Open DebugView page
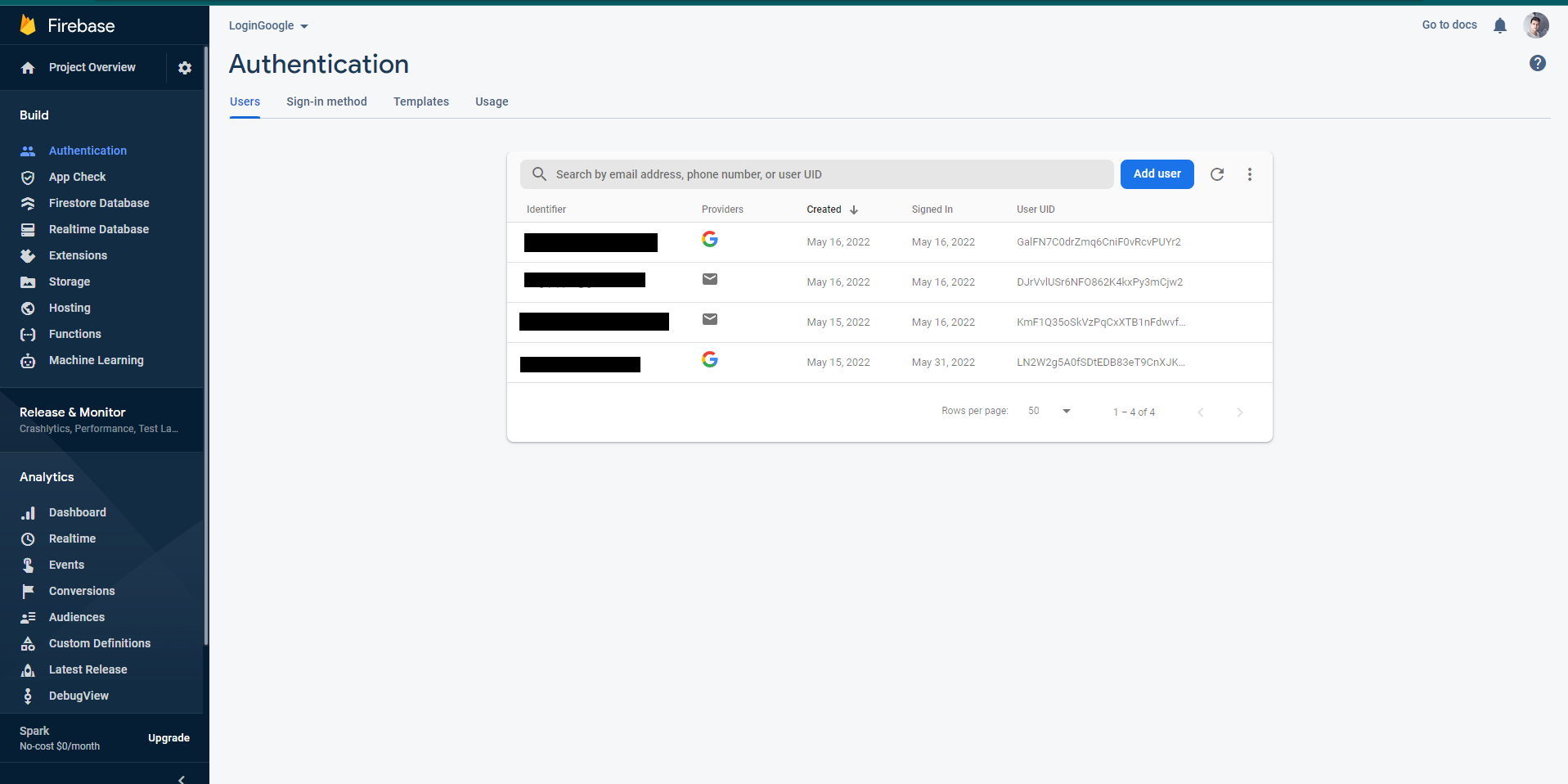Screen dimensions: 1568x784 pos(79,696)
